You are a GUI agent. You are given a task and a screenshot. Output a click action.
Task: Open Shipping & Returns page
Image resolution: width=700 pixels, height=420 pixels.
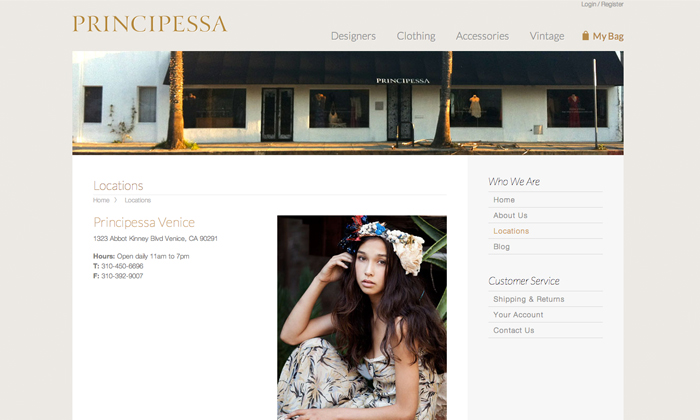[529, 299]
